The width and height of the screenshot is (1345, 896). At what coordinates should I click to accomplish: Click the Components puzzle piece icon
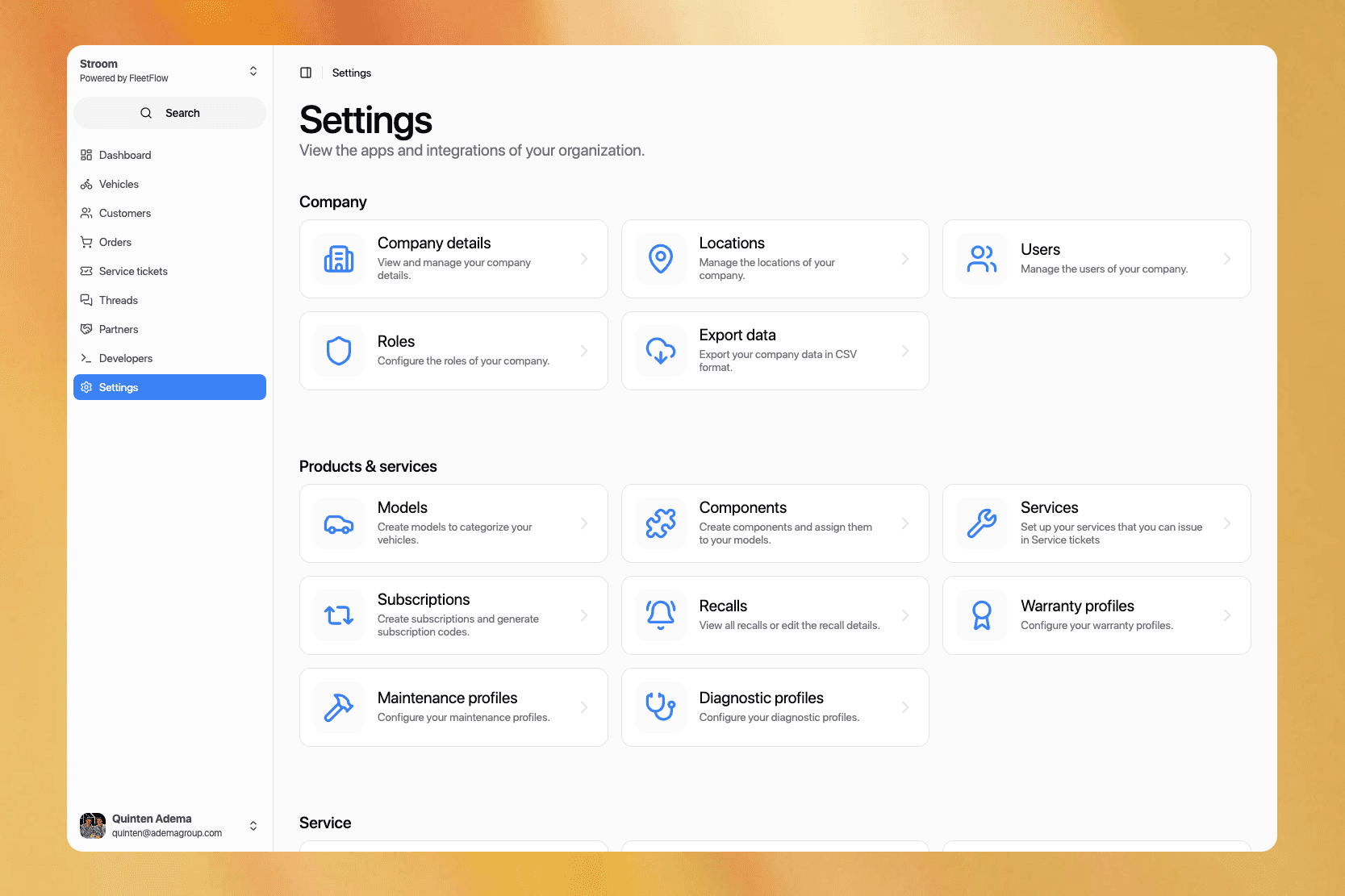point(661,523)
